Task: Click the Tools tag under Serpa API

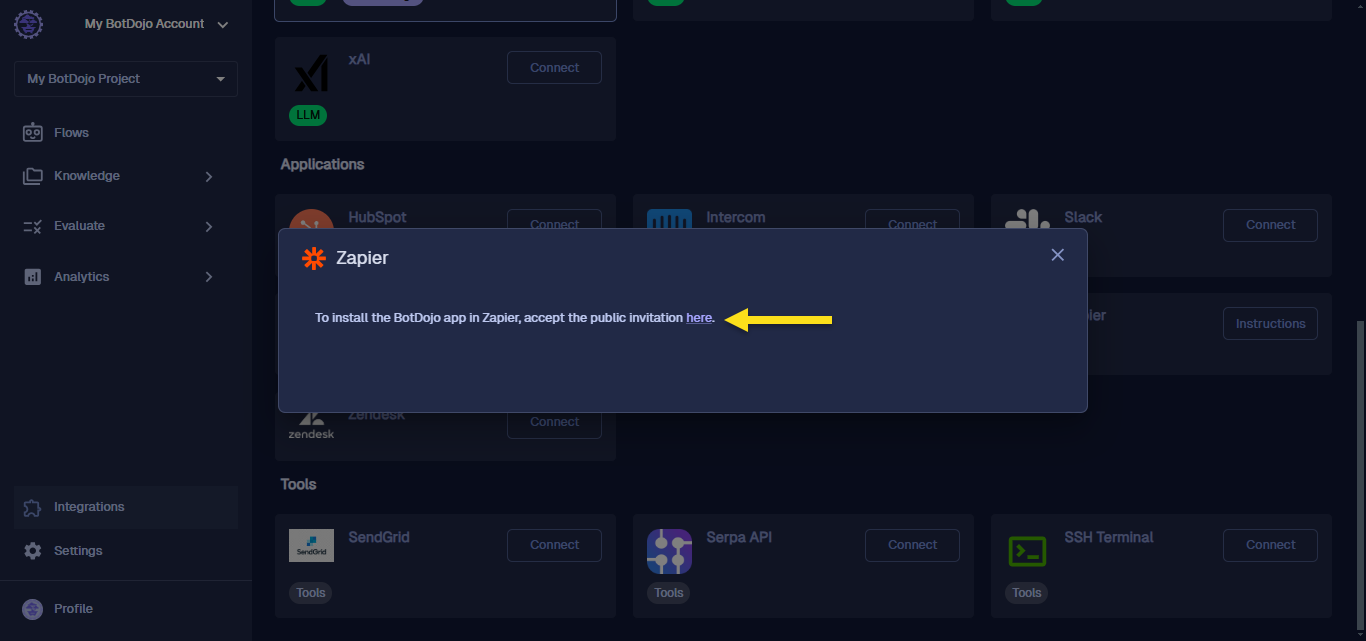Action: click(x=668, y=593)
